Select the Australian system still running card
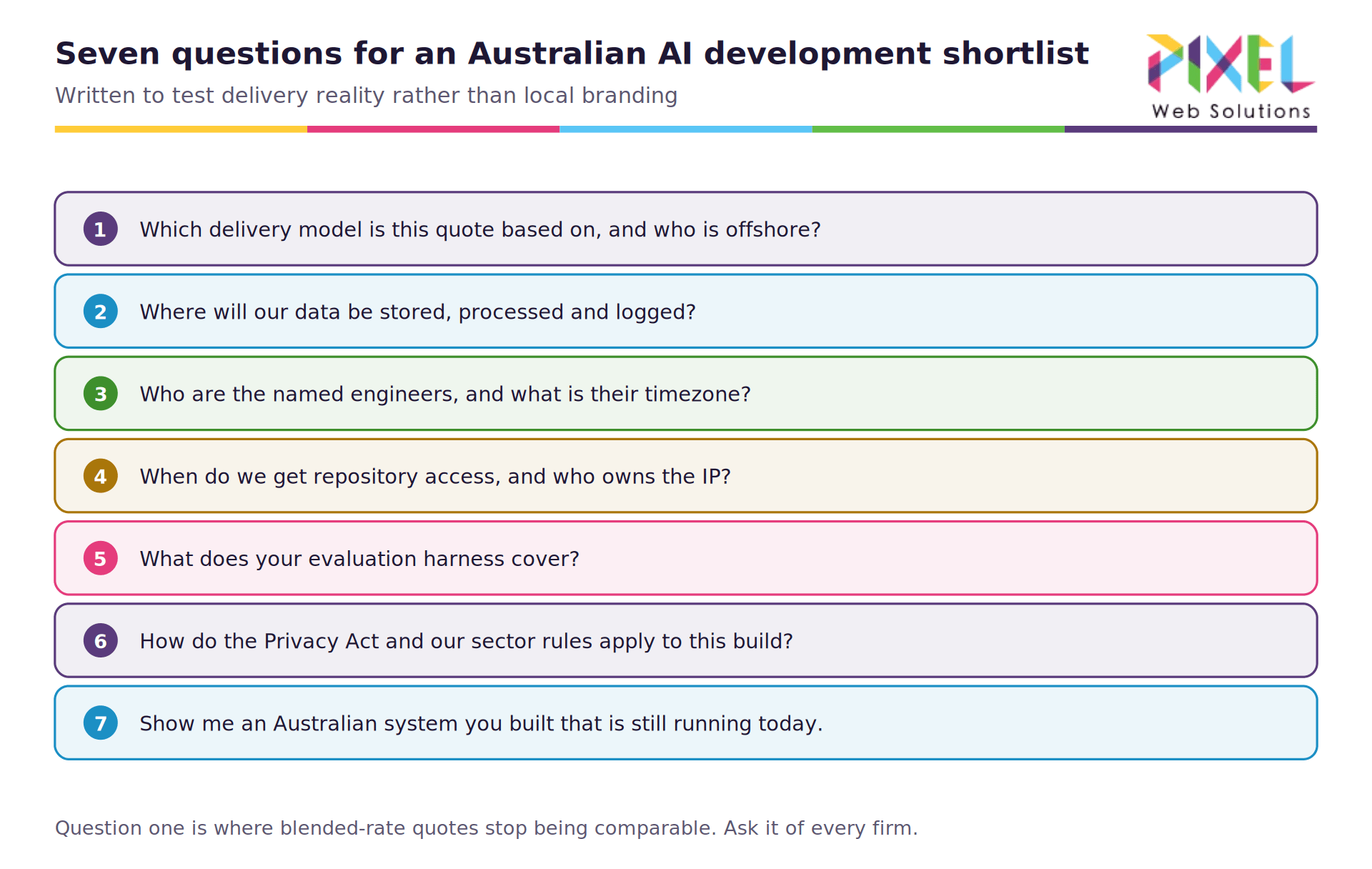This screenshot has height=869, width=1372. [686, 722]
